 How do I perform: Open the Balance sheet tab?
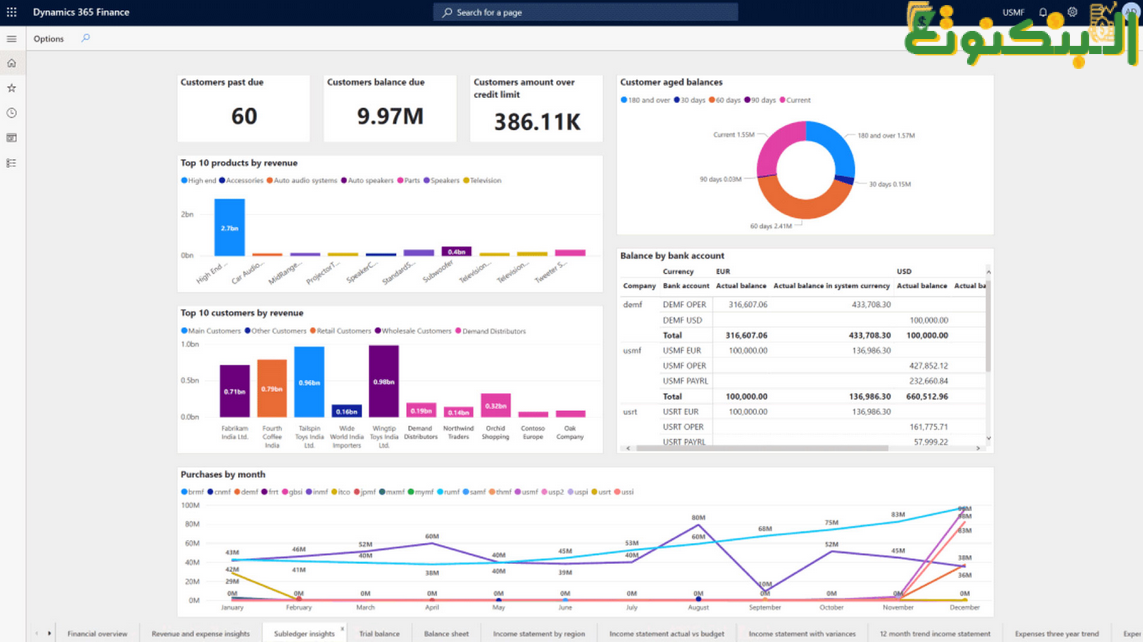(x=446, y=633)
